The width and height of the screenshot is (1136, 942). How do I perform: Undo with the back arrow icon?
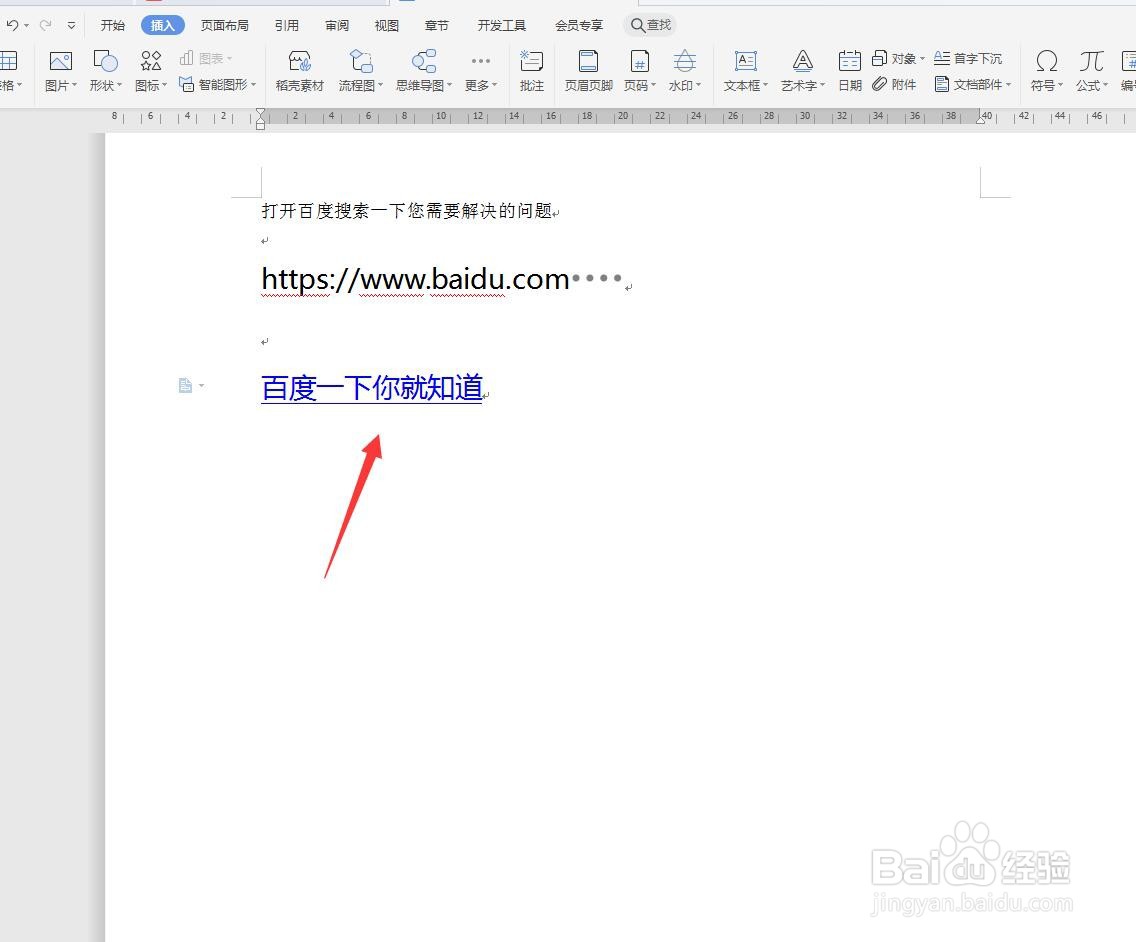click(13, 24)
